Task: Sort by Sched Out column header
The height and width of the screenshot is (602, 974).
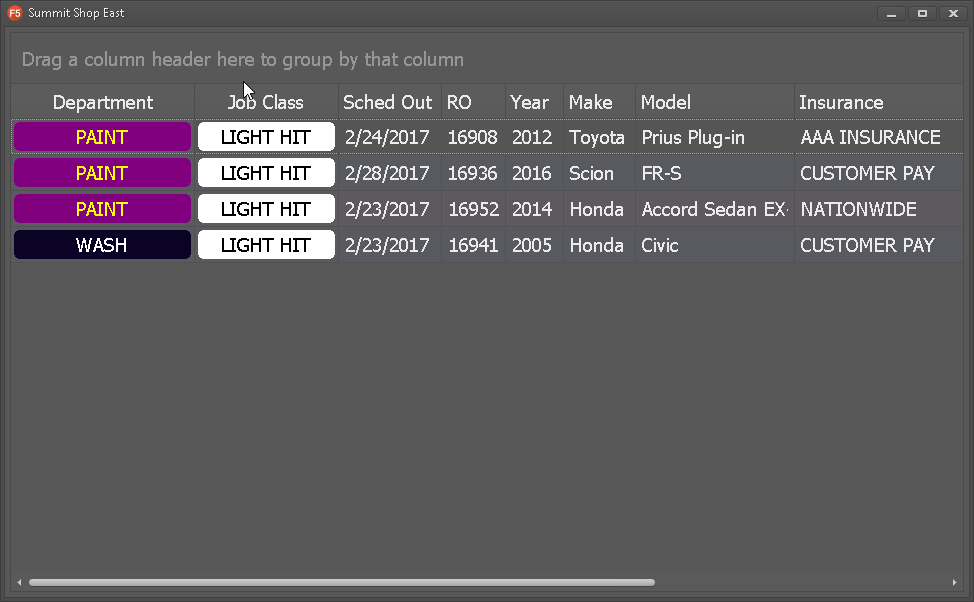Action: tap(387, 102)
